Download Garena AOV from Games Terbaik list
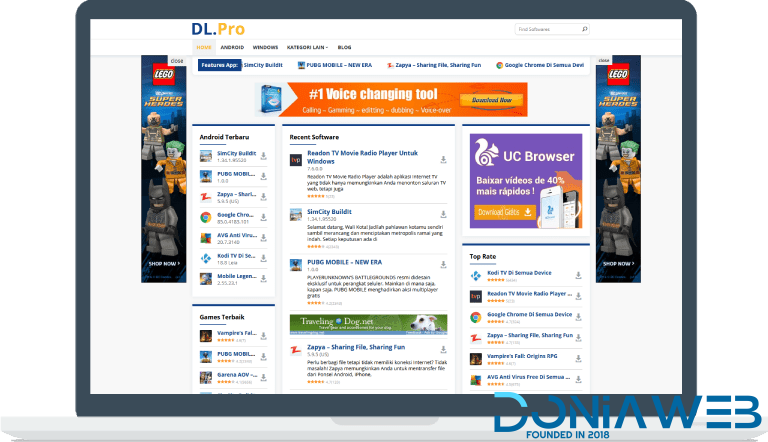 264,377
